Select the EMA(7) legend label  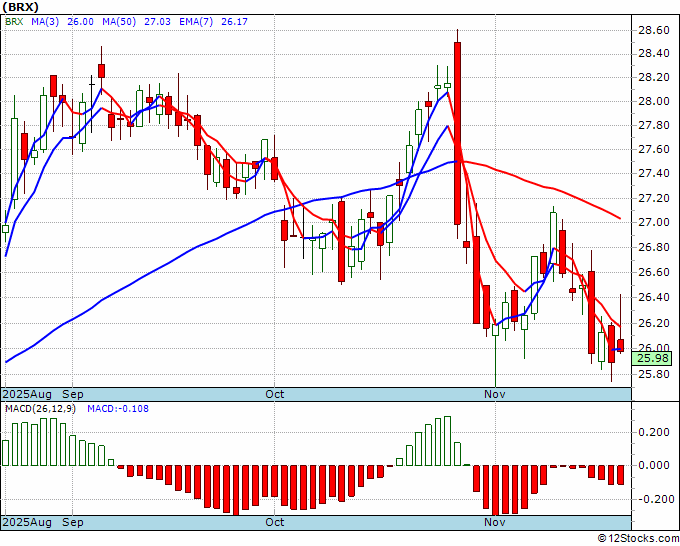196,22
